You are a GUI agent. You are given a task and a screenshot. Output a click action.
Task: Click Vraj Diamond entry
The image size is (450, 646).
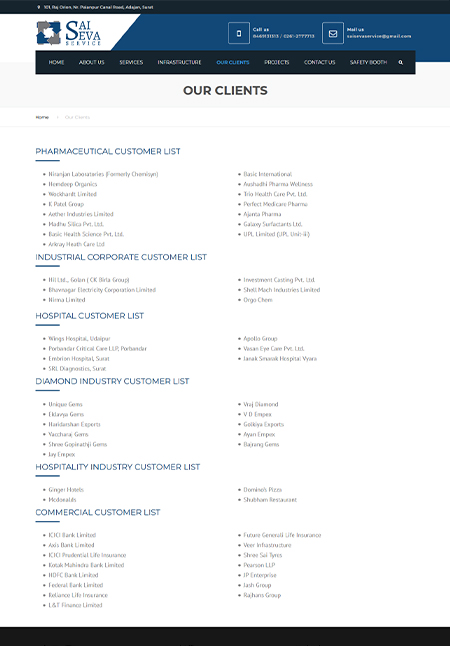pyautogui.click(x=260, y=405)
